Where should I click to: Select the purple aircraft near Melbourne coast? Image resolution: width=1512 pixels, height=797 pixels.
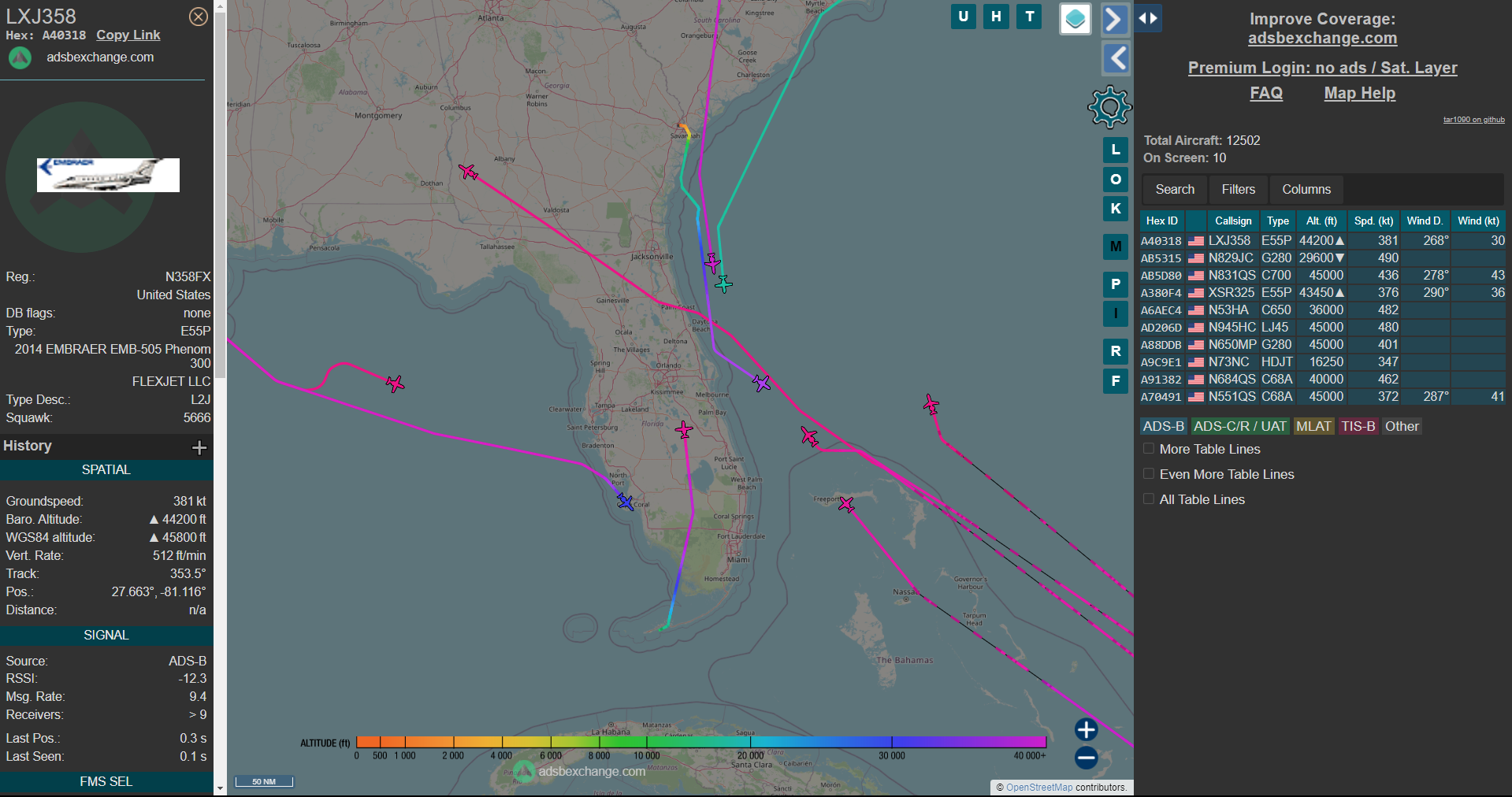click(x=761, y=384)
